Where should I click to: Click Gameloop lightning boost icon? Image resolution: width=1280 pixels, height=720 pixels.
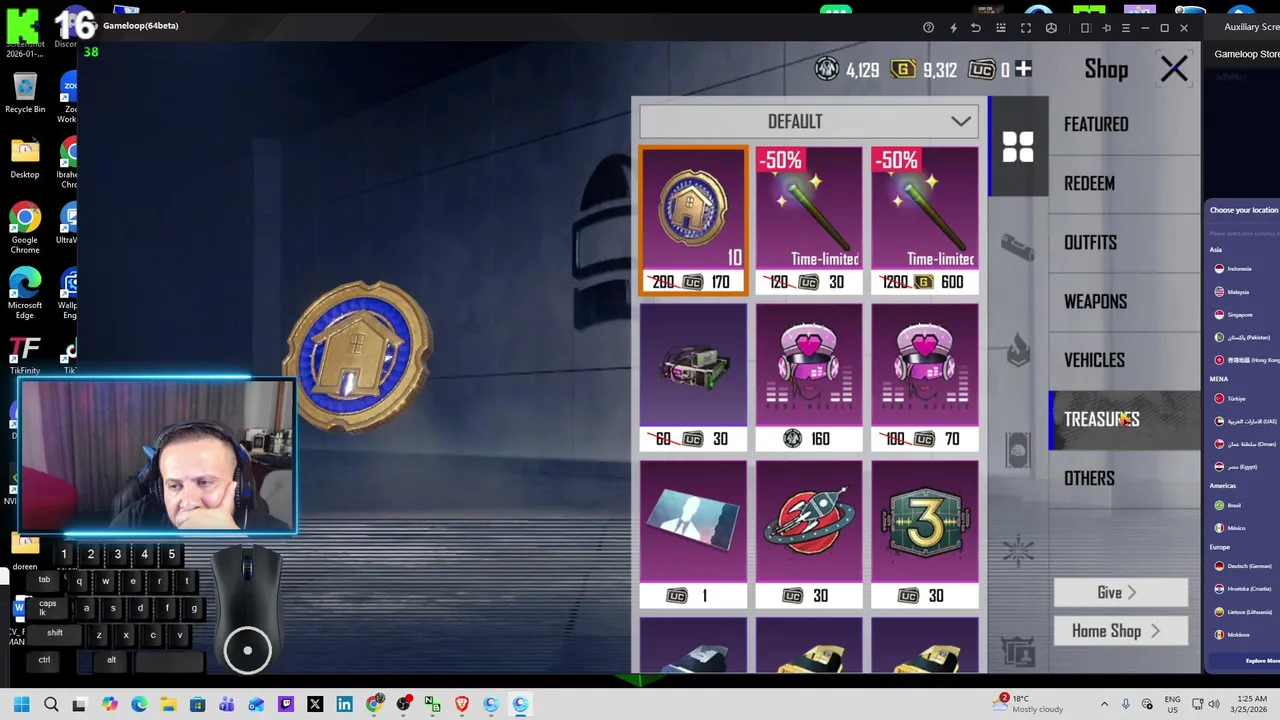953,28
